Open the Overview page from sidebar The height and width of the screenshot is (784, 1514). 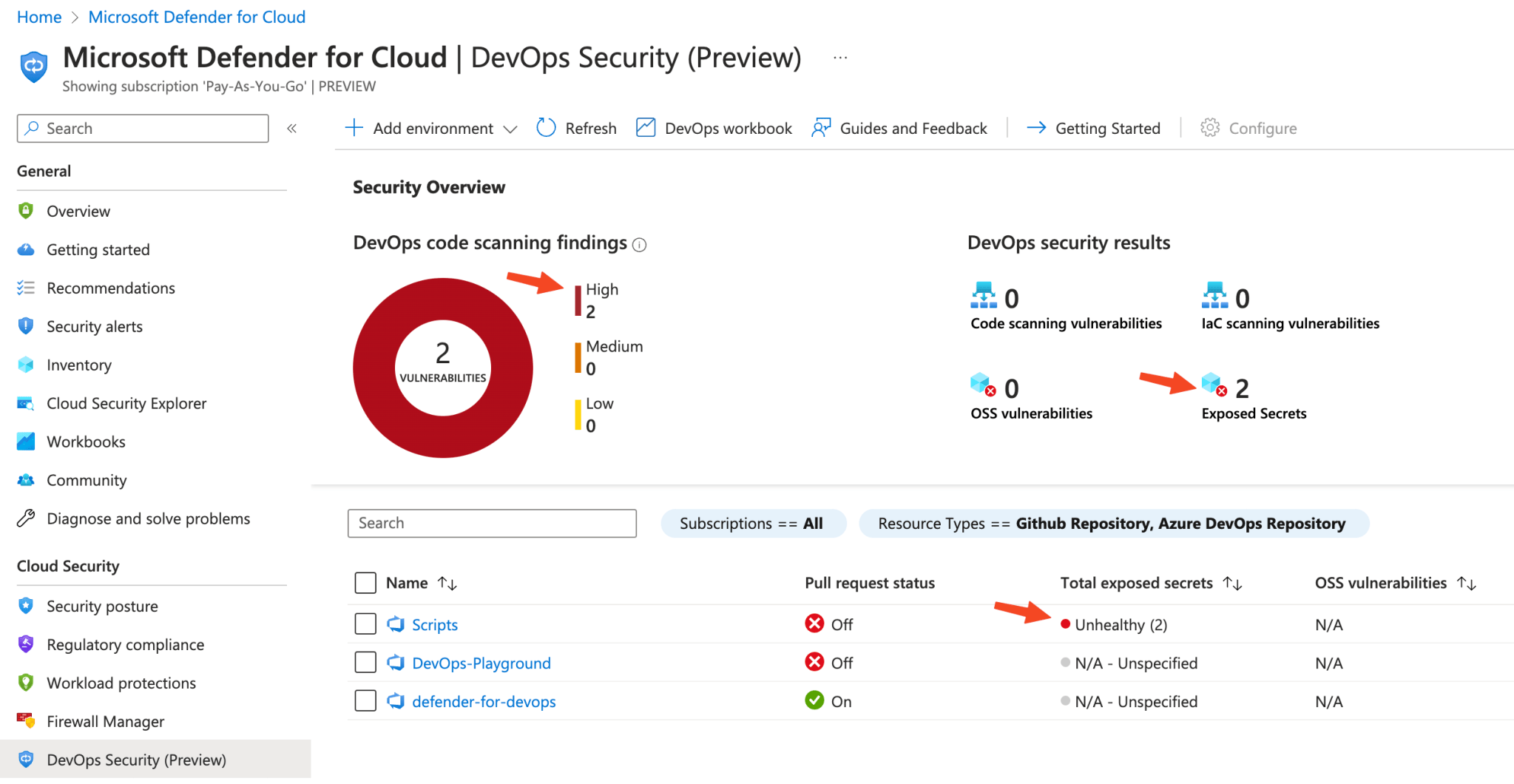pos(78,211)
